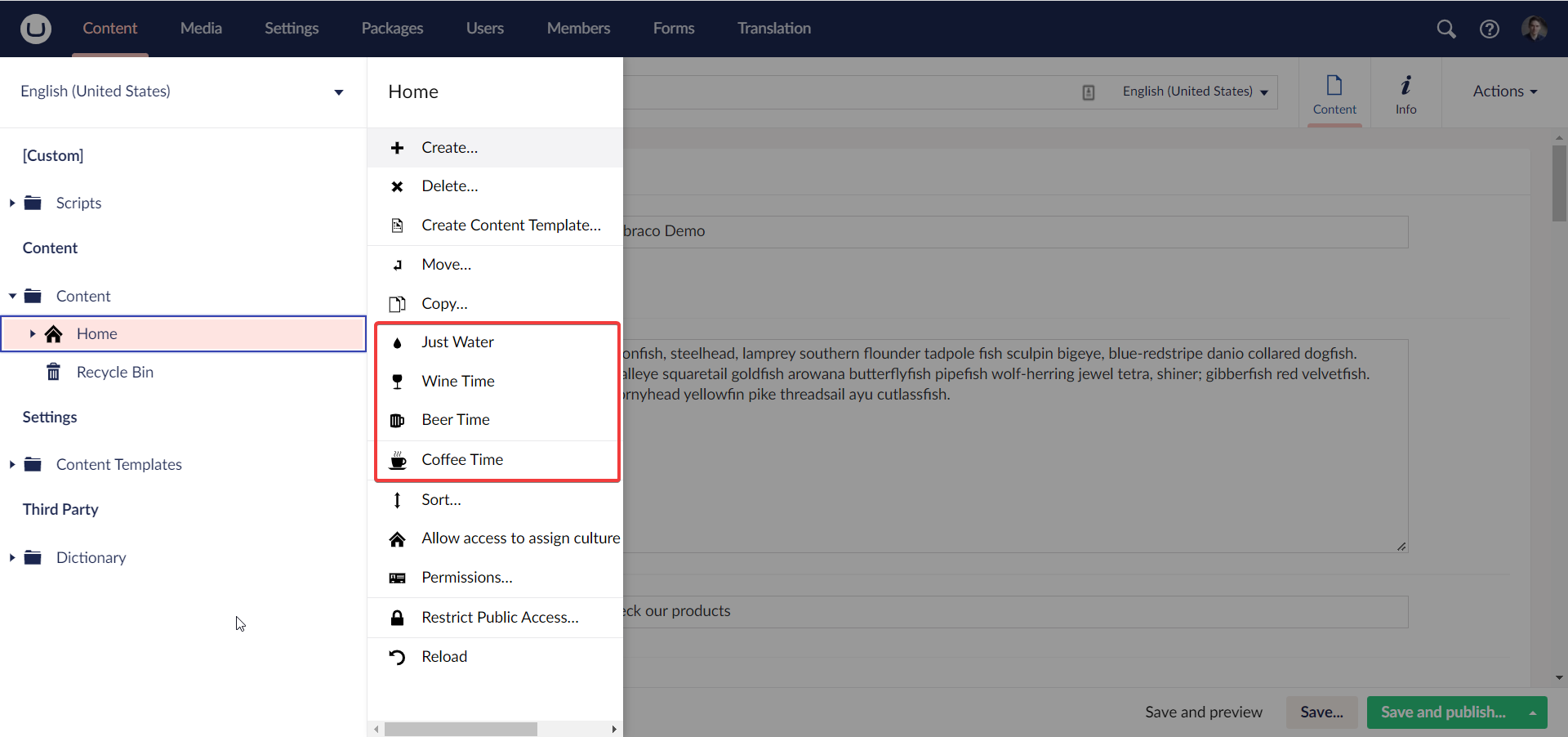Viewport: 1568px width, 737px height.
Task: Open the Users section
Action: tap(485, 29)
